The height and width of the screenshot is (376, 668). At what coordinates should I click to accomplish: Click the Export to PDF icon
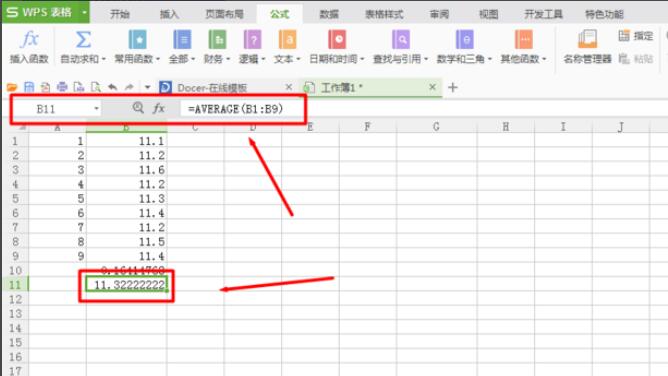(x=45, y=87)
